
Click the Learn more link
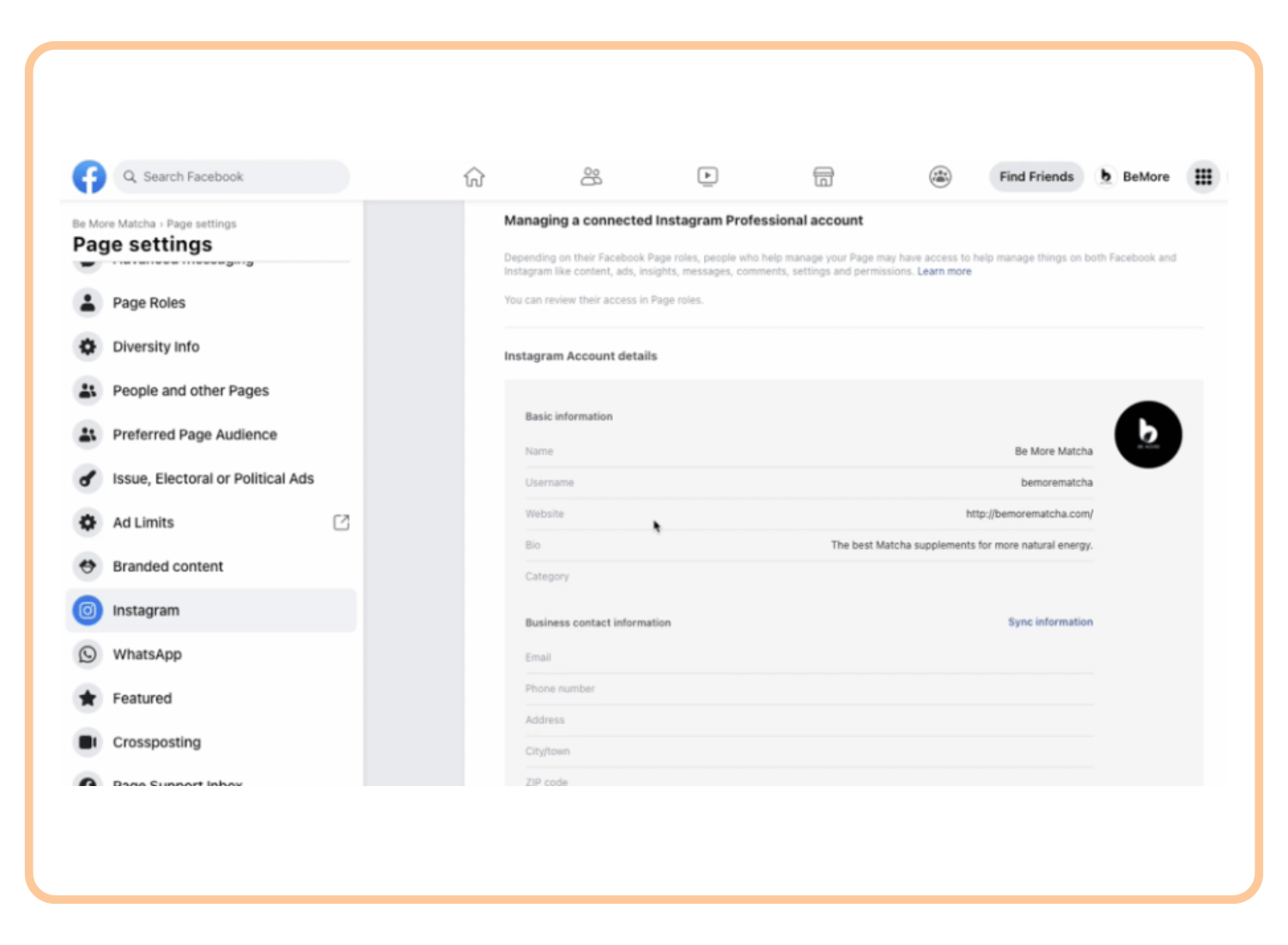[944, 271]
